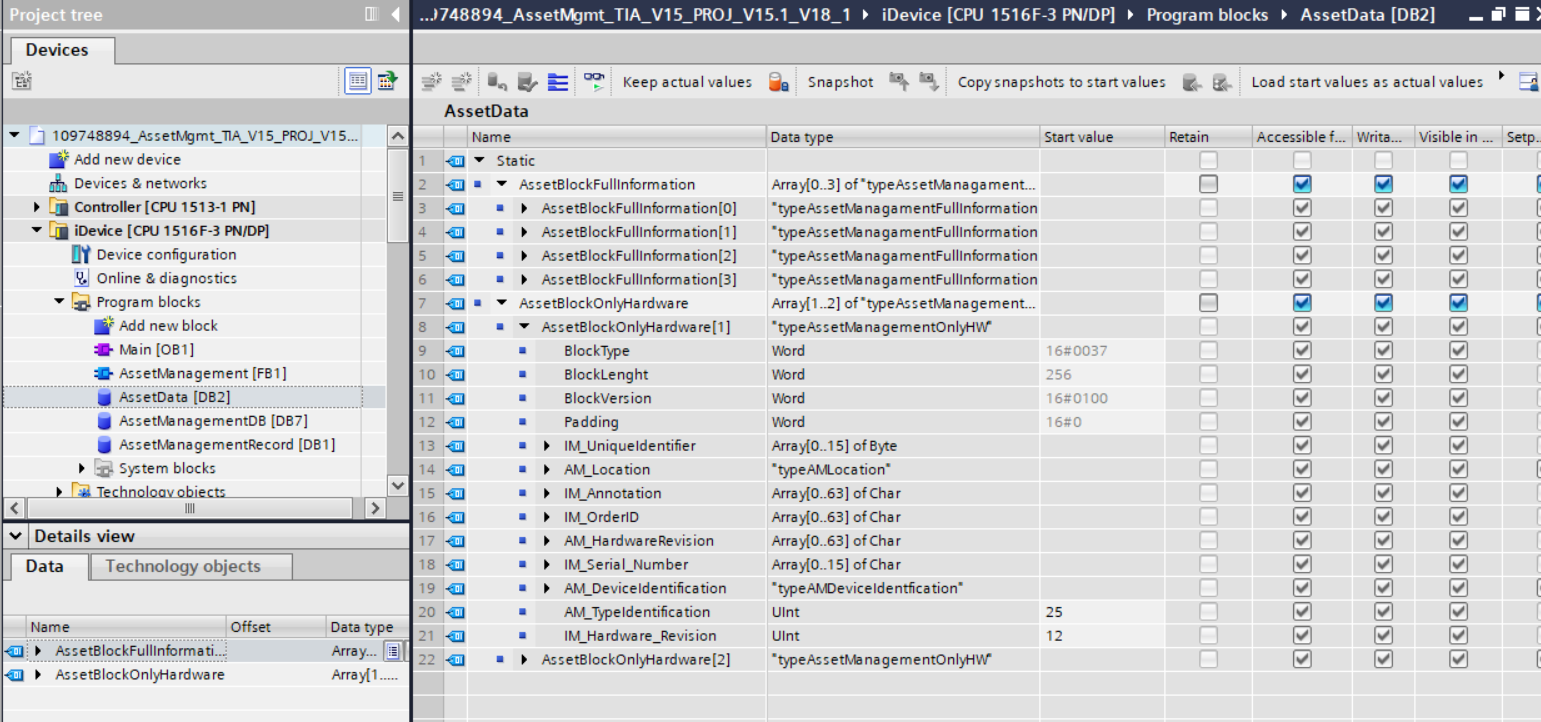This screenshot has width=1541, height=722.
Task: Expand the Controller [CPU 1513-1 PN] node
Action: (38, 207)
